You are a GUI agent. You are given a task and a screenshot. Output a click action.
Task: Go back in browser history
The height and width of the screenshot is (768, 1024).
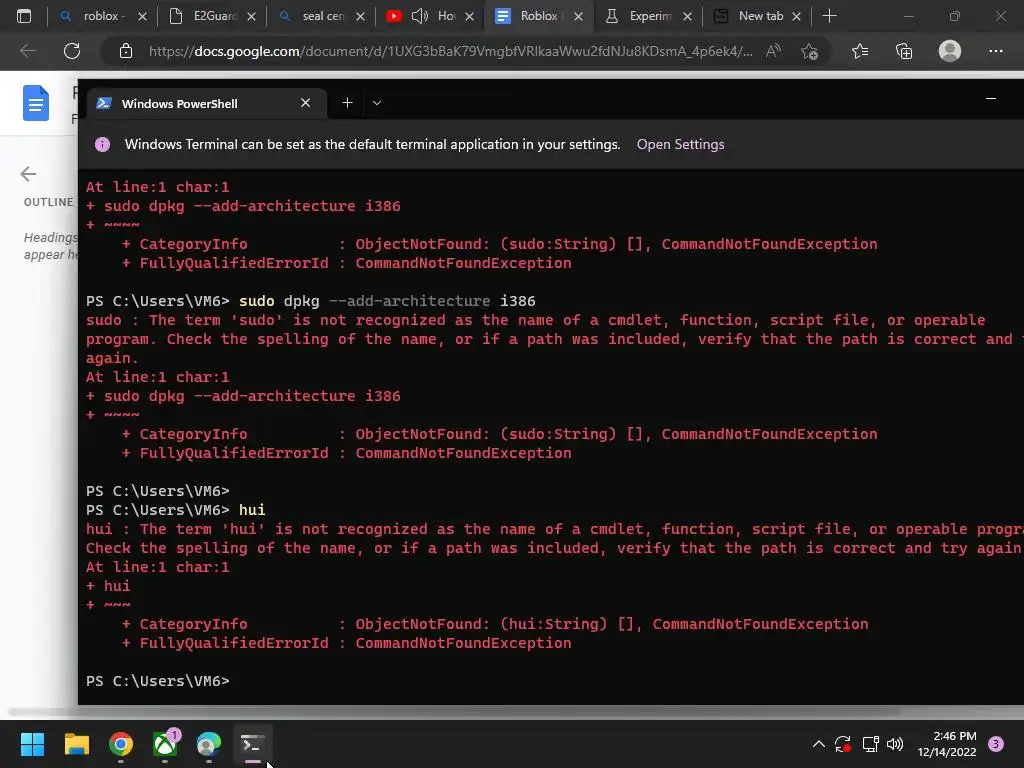click(28, 51)
